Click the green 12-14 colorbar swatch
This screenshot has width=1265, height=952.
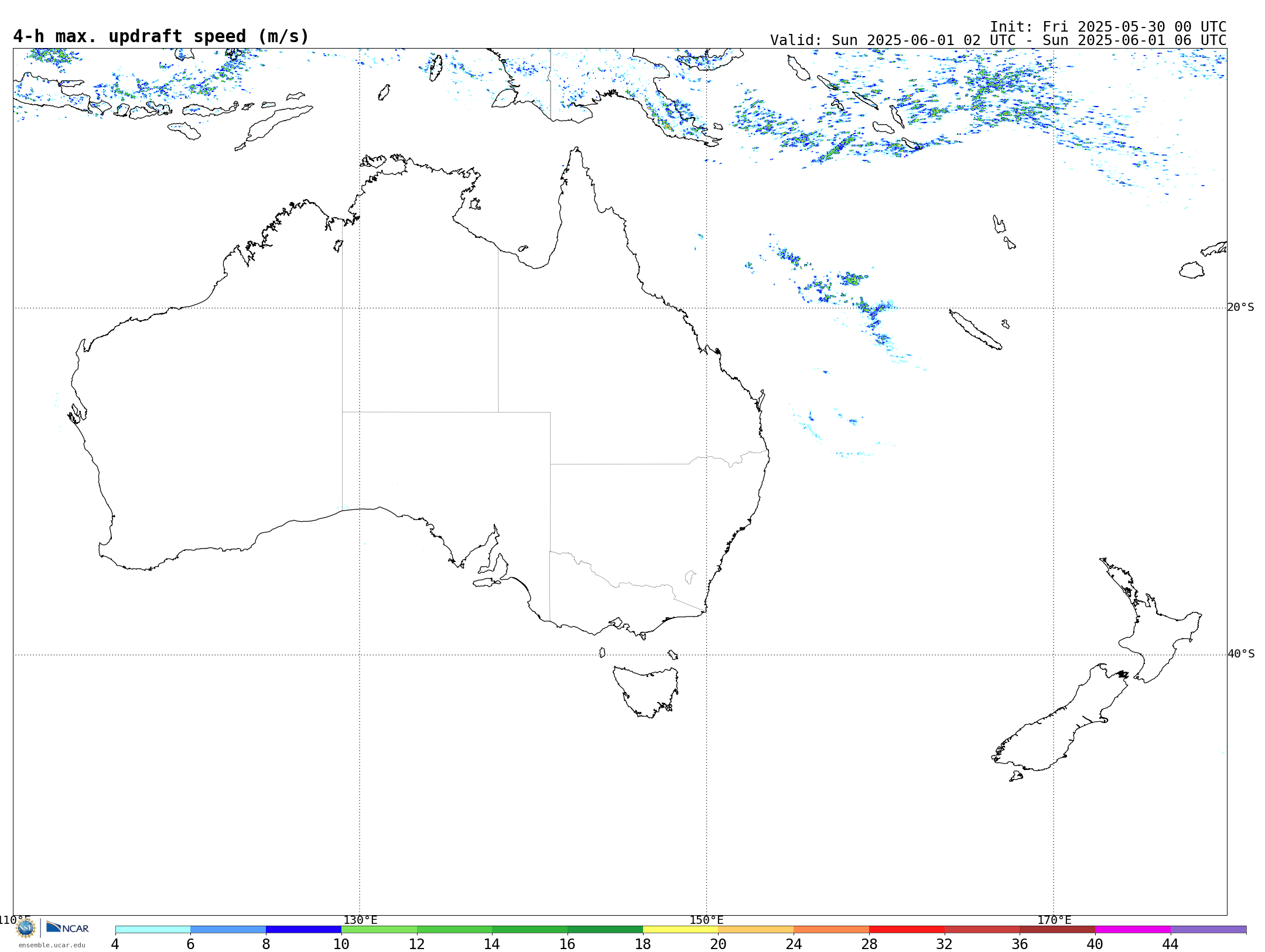click(x=454, y=930)
